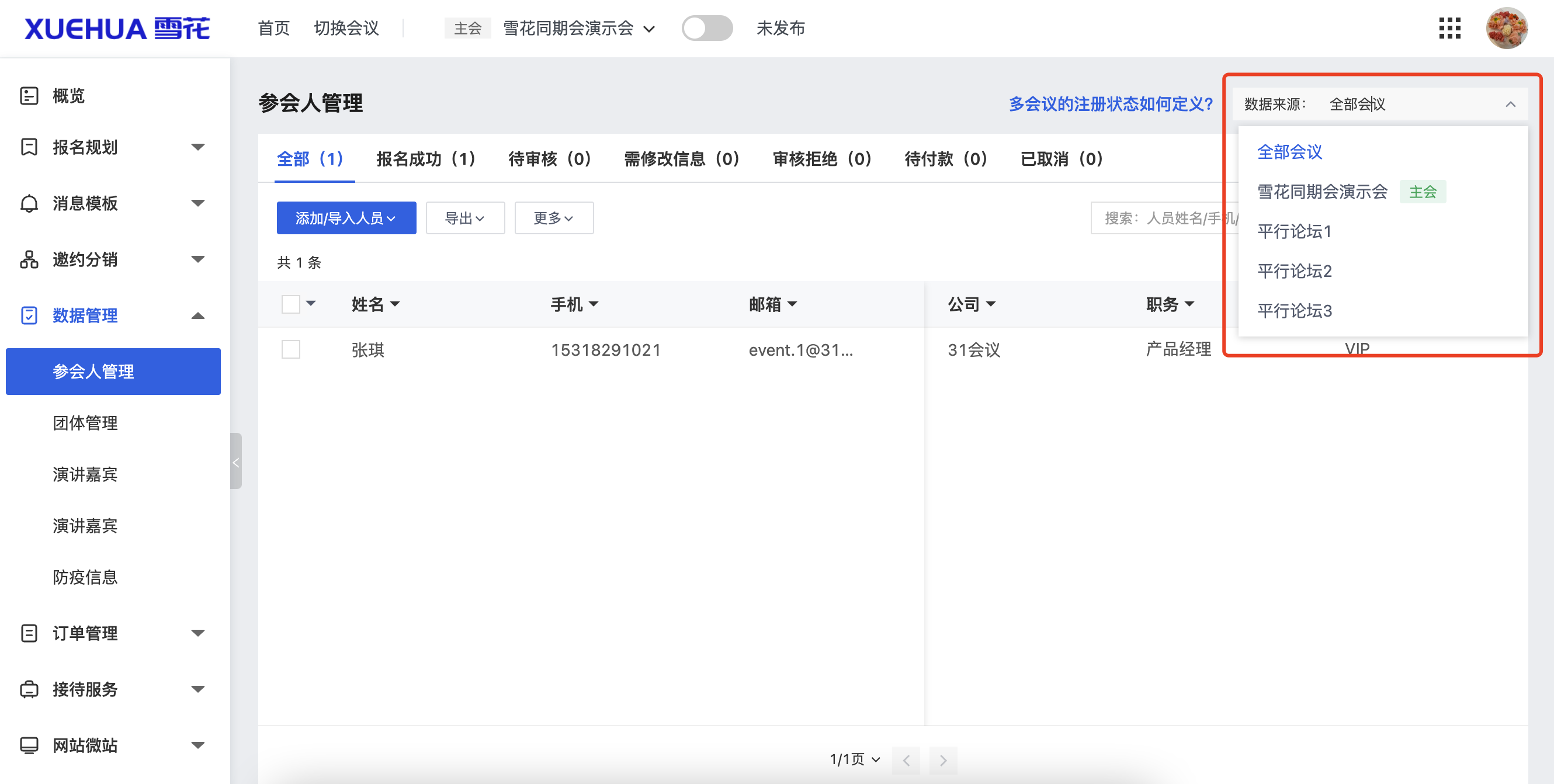Open 概览 in sidebar

69,95
